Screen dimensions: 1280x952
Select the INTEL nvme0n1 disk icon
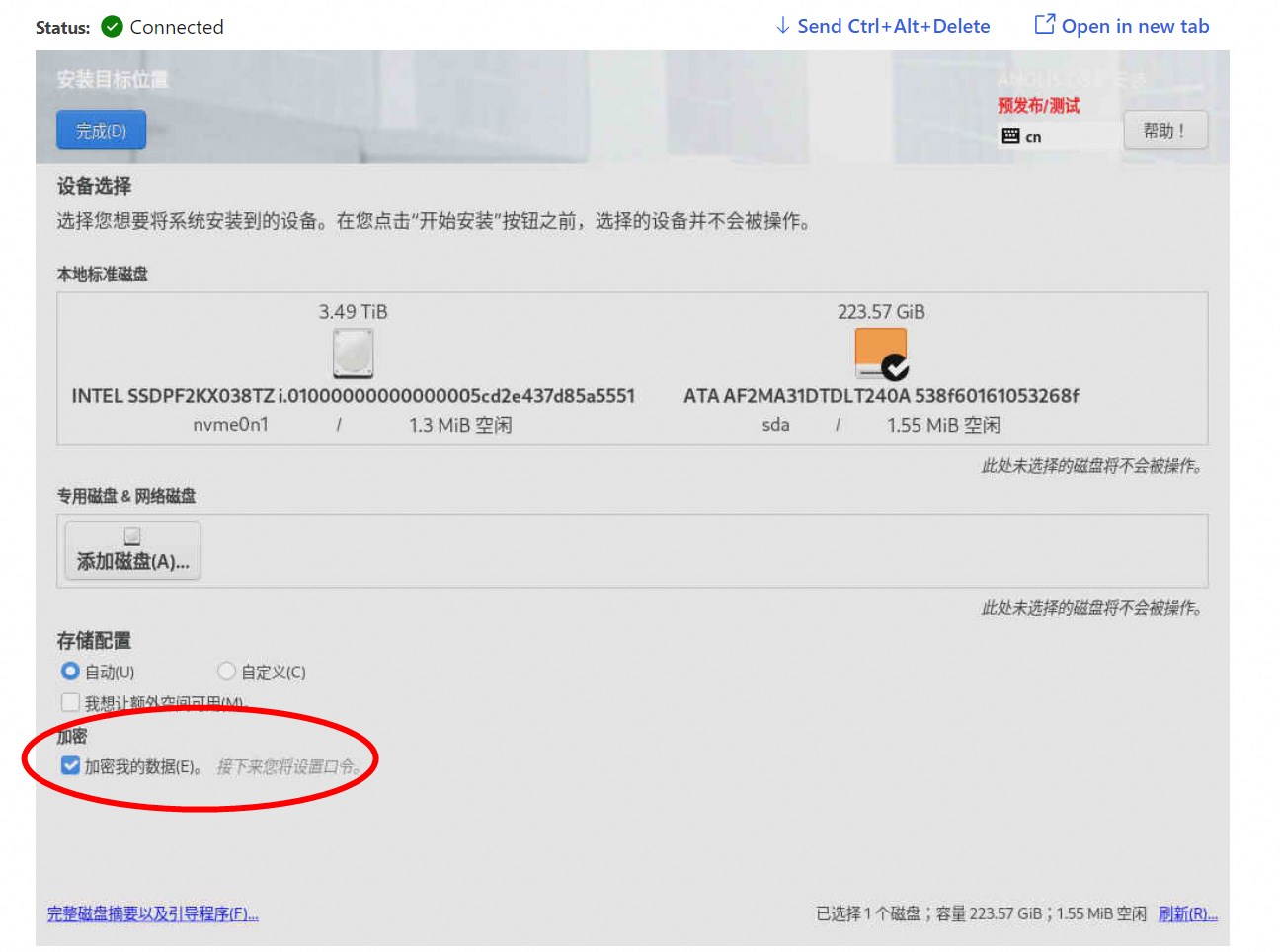[353, 354]
